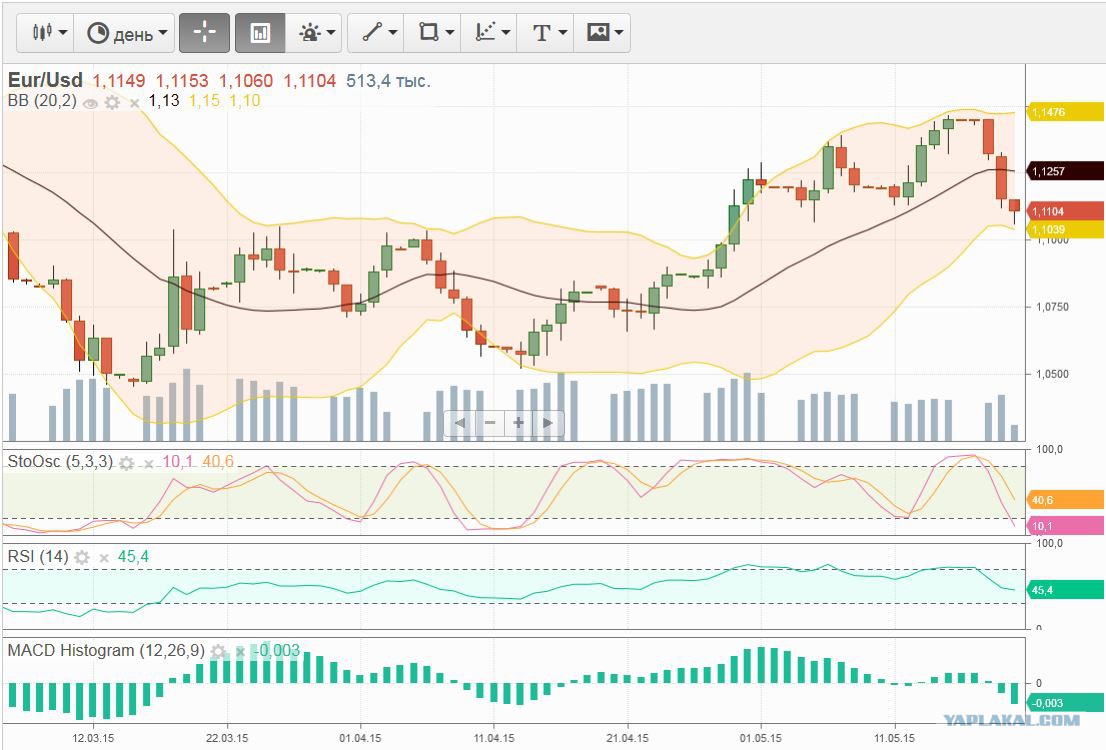Open the dotted trend analysis tool dropdown
The width and height of the screenshot is (1106, 750).
[x=489, y=32]
